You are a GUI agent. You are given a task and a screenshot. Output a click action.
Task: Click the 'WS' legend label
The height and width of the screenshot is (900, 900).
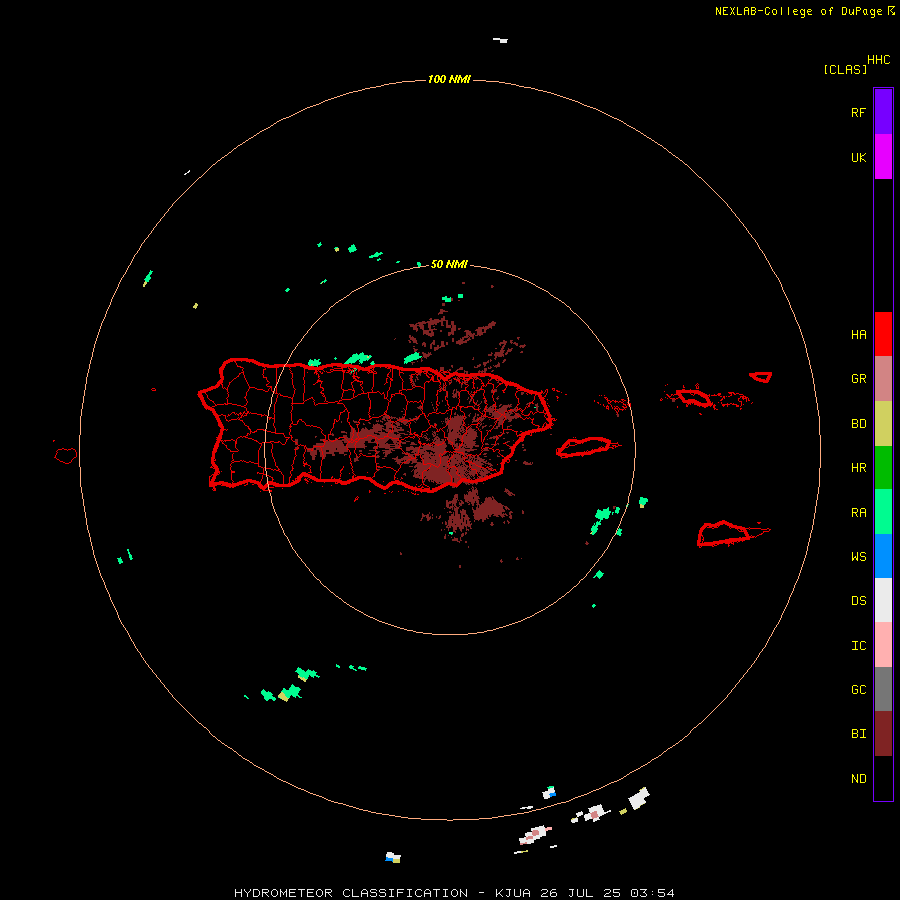coord(859,556)
